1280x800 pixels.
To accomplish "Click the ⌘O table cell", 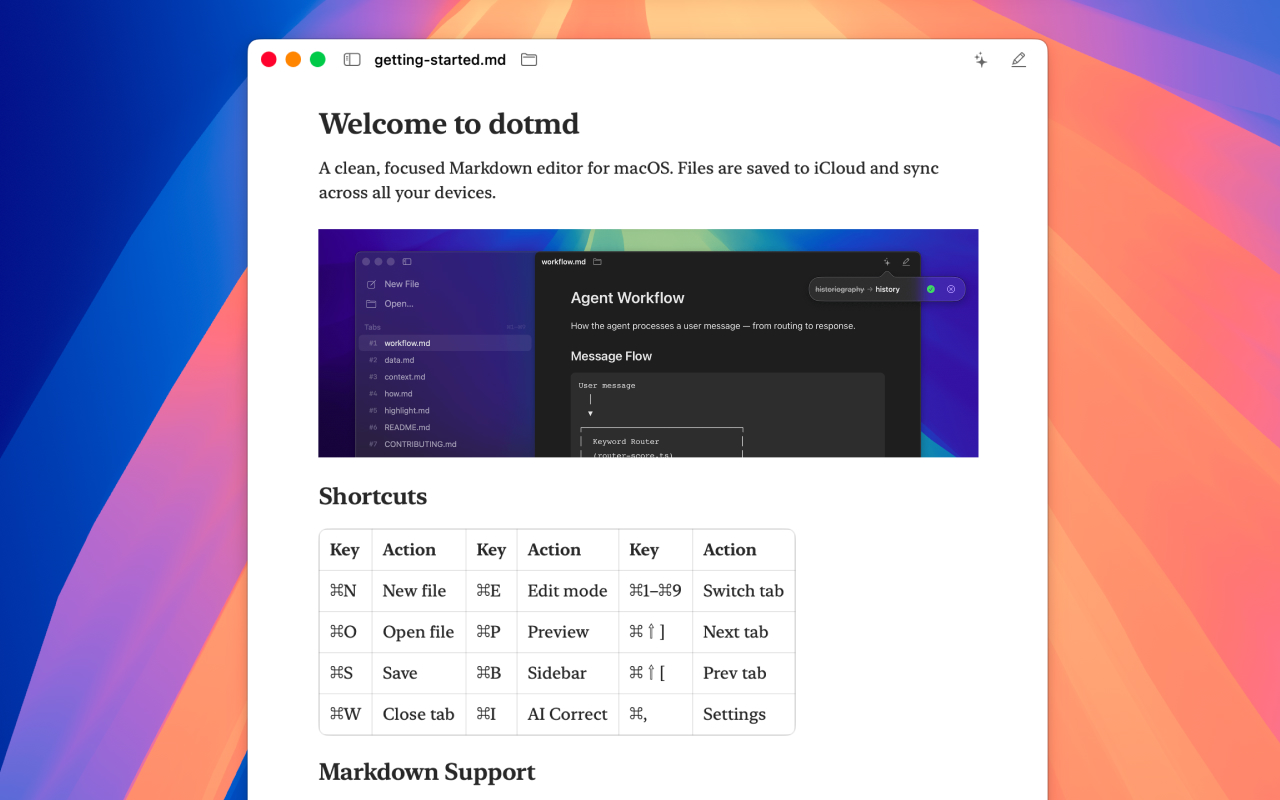I will (x=345, y=632).
